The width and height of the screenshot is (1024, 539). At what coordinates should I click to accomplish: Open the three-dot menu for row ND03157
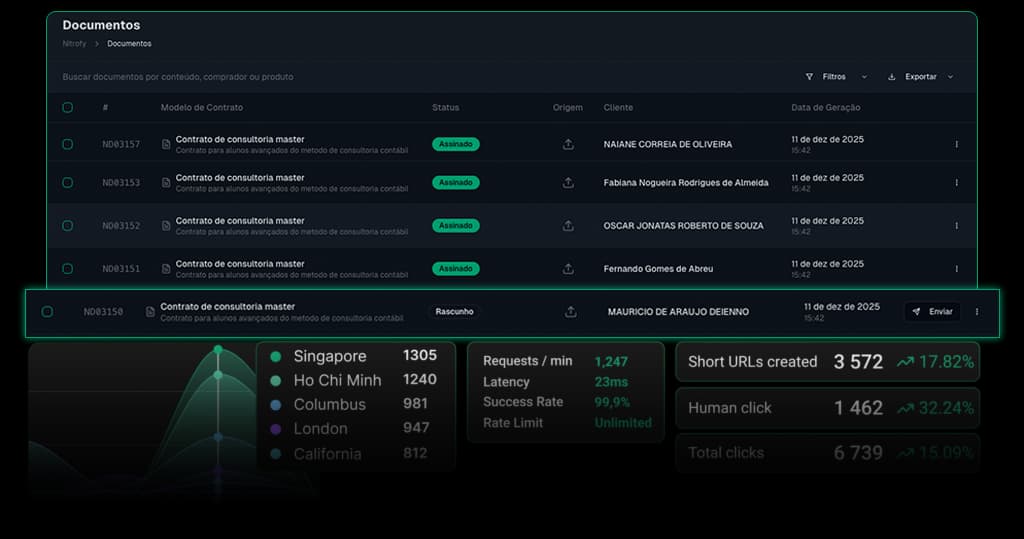pyautogui.click(x=957, y=144)
